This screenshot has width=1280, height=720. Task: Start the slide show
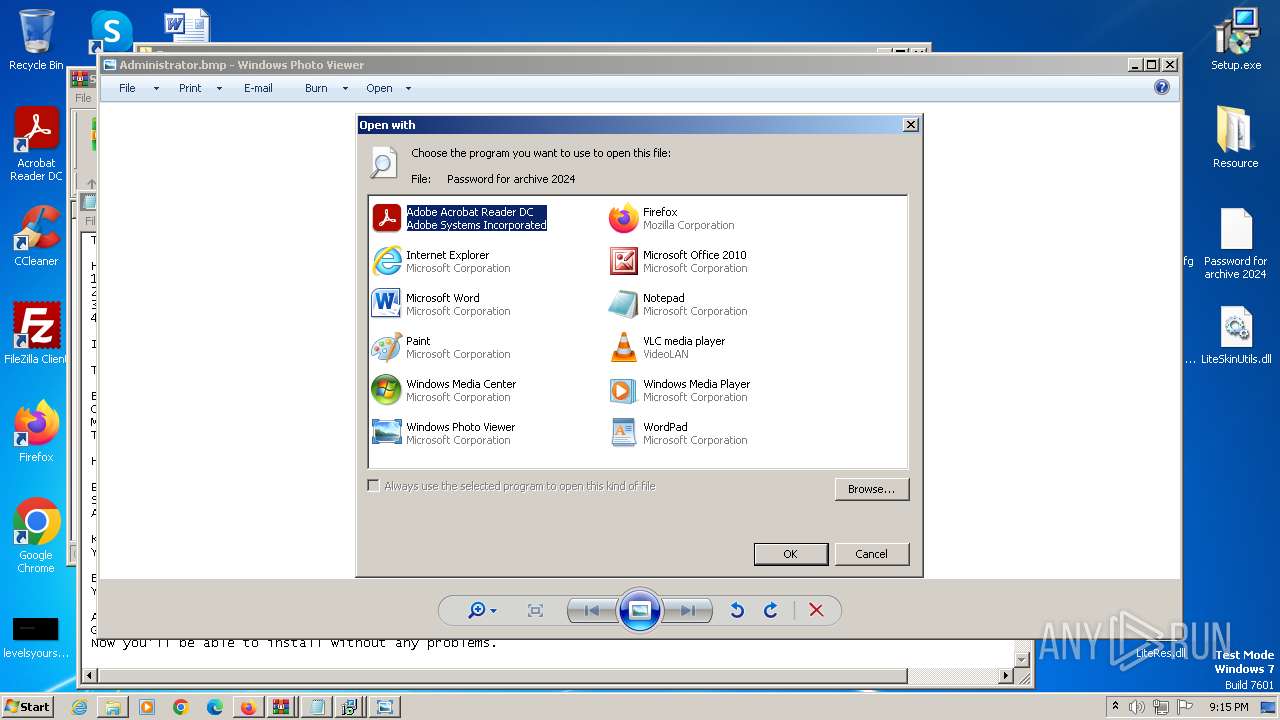[x=640, y=610]
